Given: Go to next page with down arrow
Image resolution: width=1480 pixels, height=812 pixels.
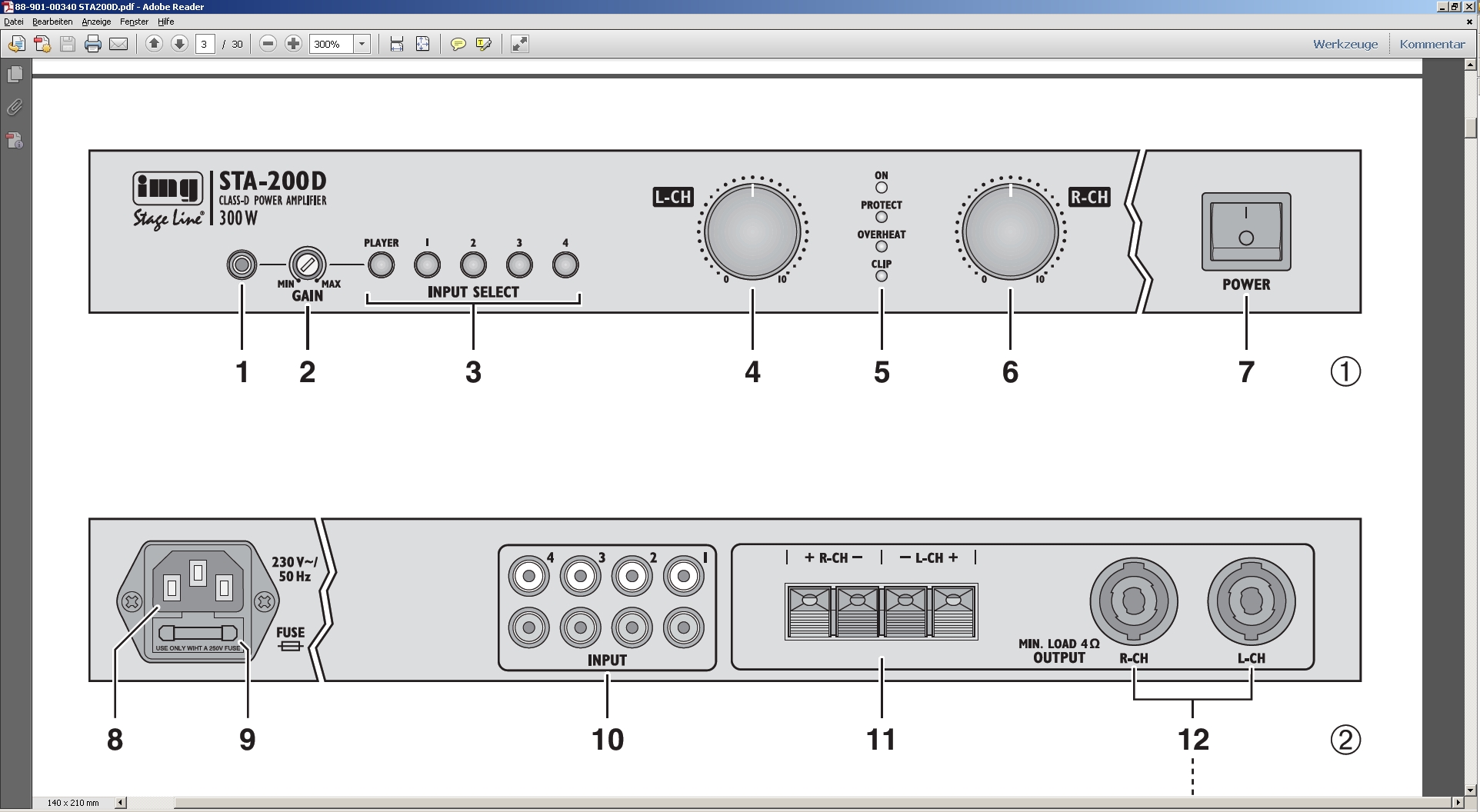Looking at the screenshot, I should point(179,44).
